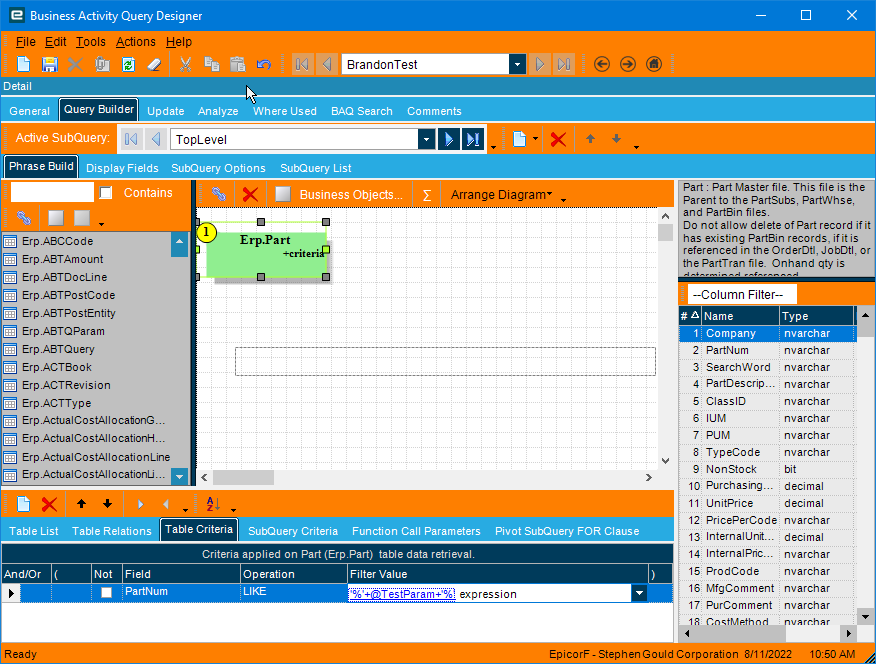Viewport: 876px width, 664px height.
Task: Click the Forward circular arrow icon
Action: point(628,64)
